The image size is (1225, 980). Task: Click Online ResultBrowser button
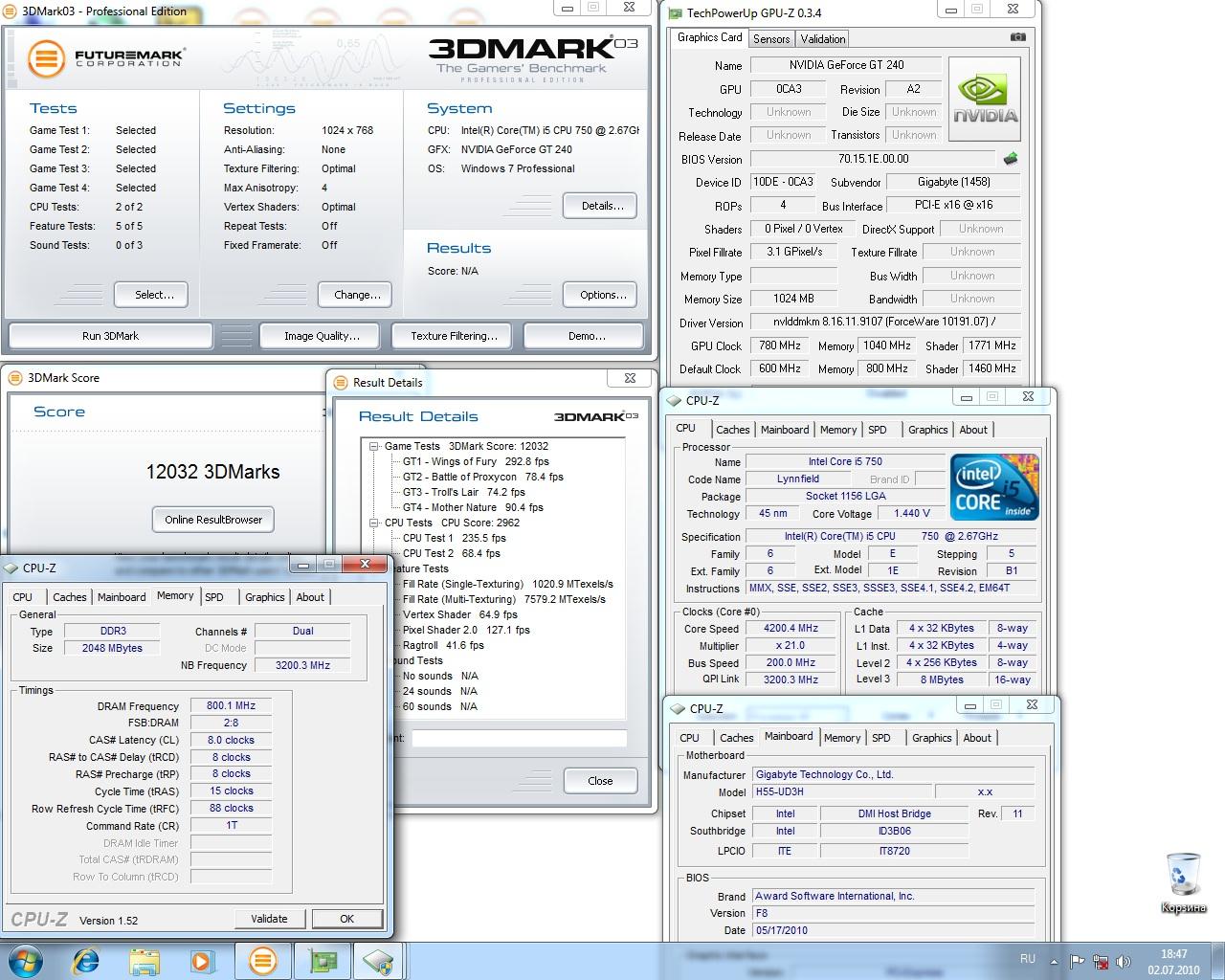point(213,520)
